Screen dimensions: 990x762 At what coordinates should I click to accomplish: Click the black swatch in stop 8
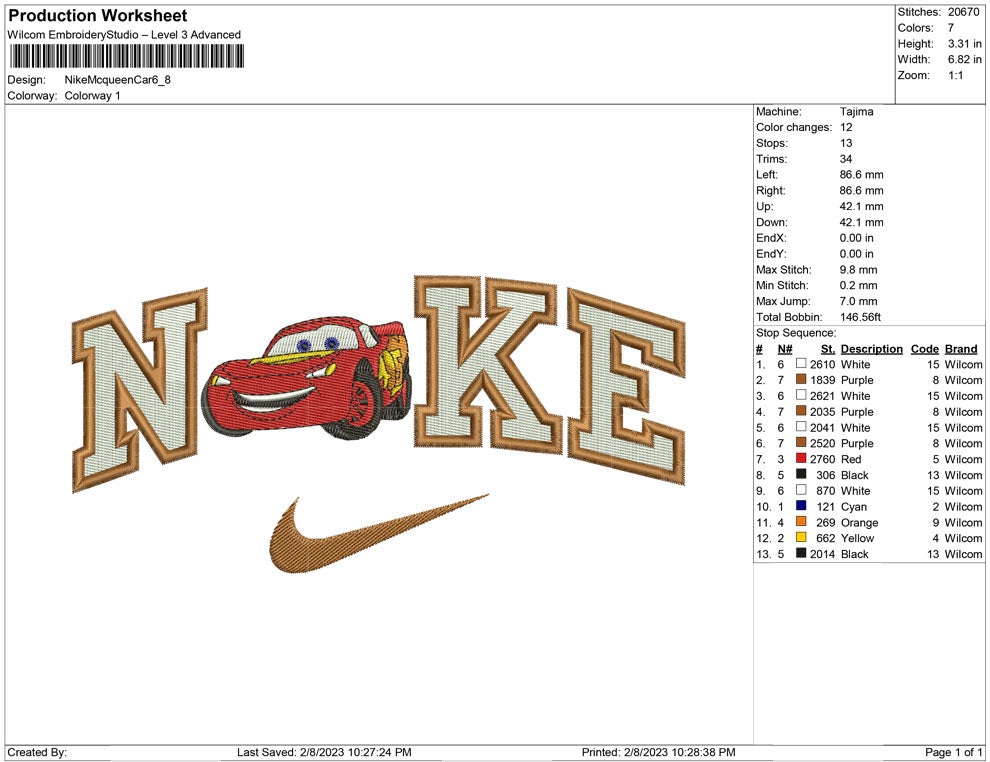coord(801,475)
